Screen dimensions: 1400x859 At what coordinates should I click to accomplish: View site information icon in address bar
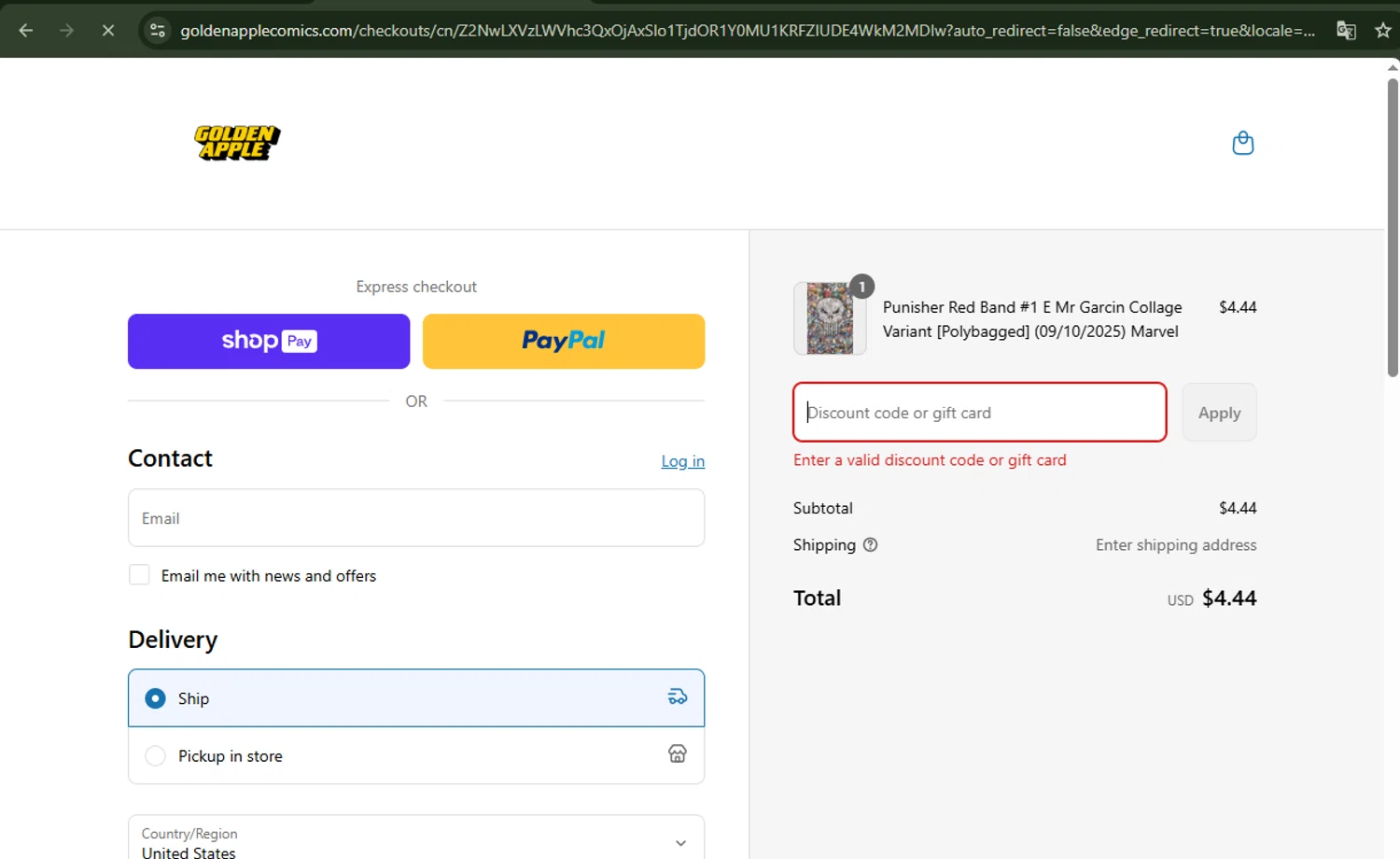coord(158,31)
